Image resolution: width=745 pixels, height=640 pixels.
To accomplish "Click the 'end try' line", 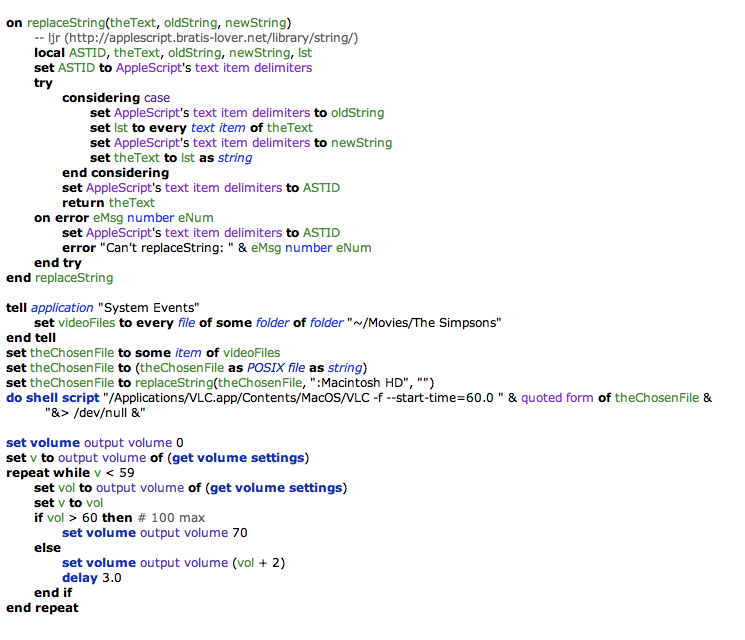I will [57, 263].
